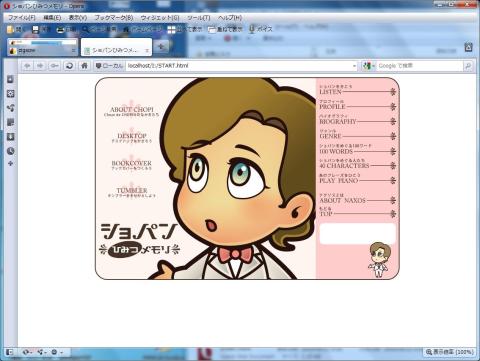
Task: Open the Turbo status bar dropdown
Action: coord(56,352)
